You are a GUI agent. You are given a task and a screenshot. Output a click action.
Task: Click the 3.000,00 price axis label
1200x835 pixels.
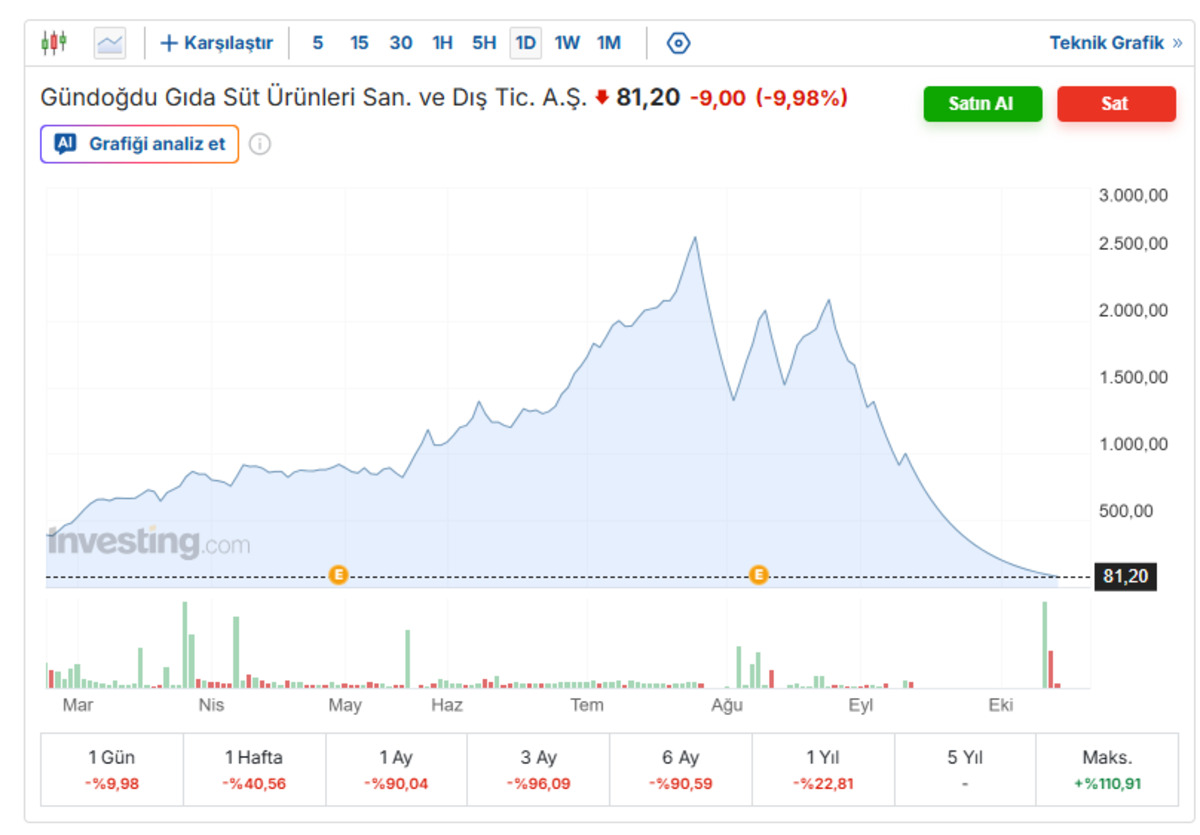[1133, 196]
